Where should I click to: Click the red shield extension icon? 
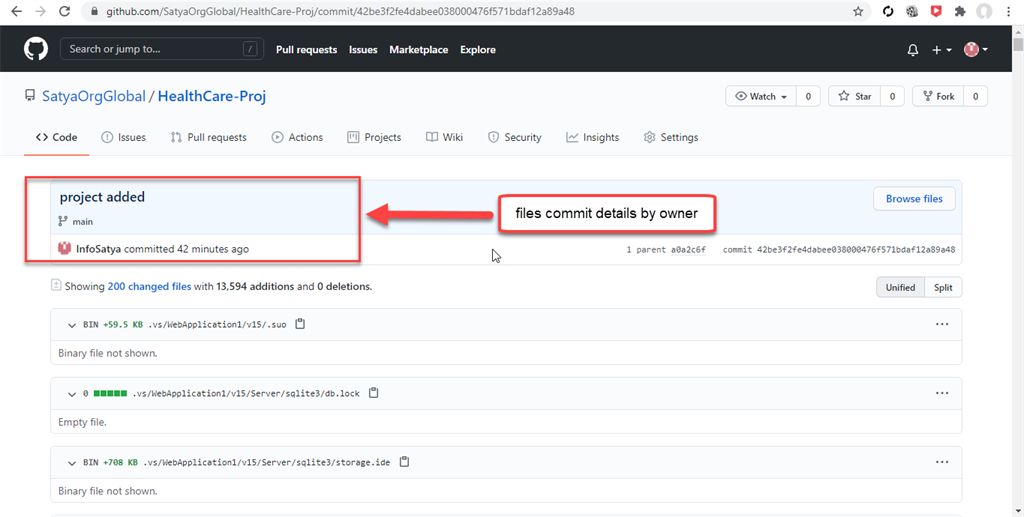(x=936, y=11)
